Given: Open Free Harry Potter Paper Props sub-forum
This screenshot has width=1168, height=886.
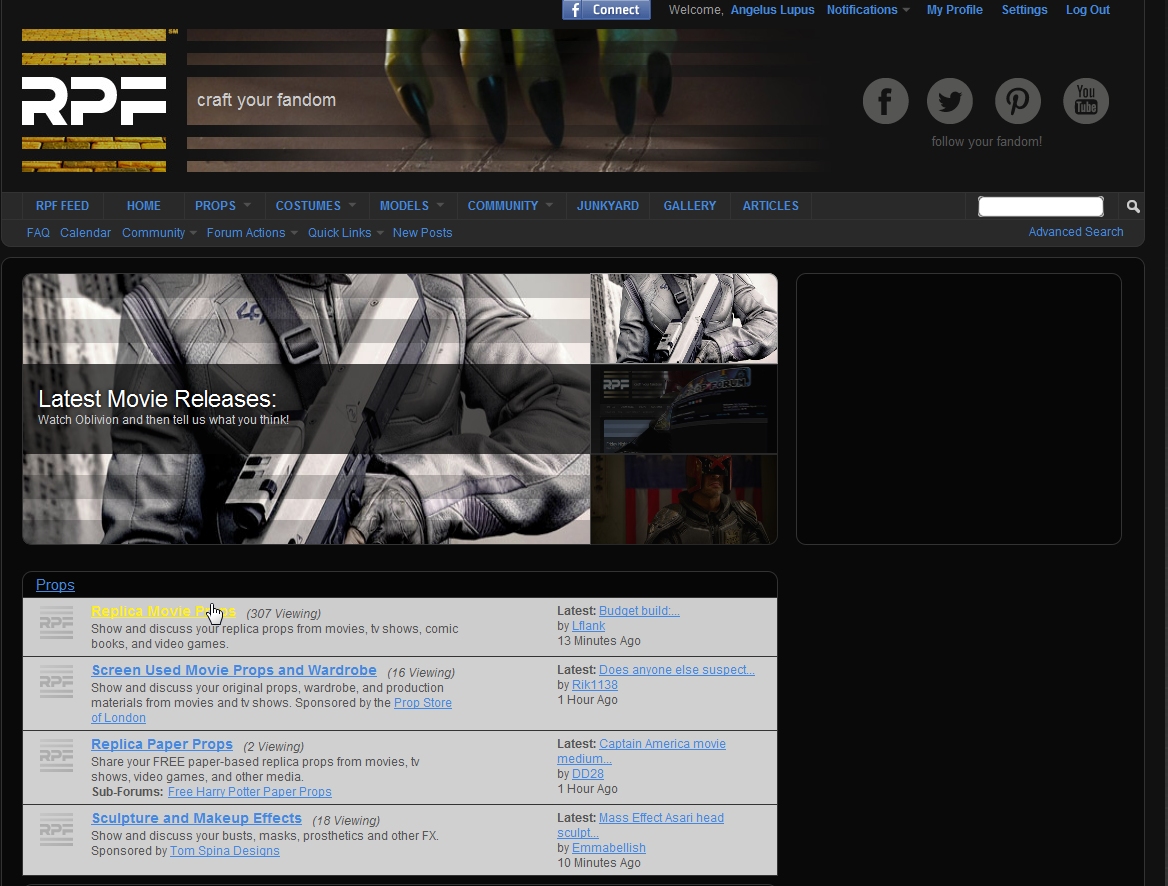Looking at the screenshot, I should pyautogui.click(x=250, y=791).
